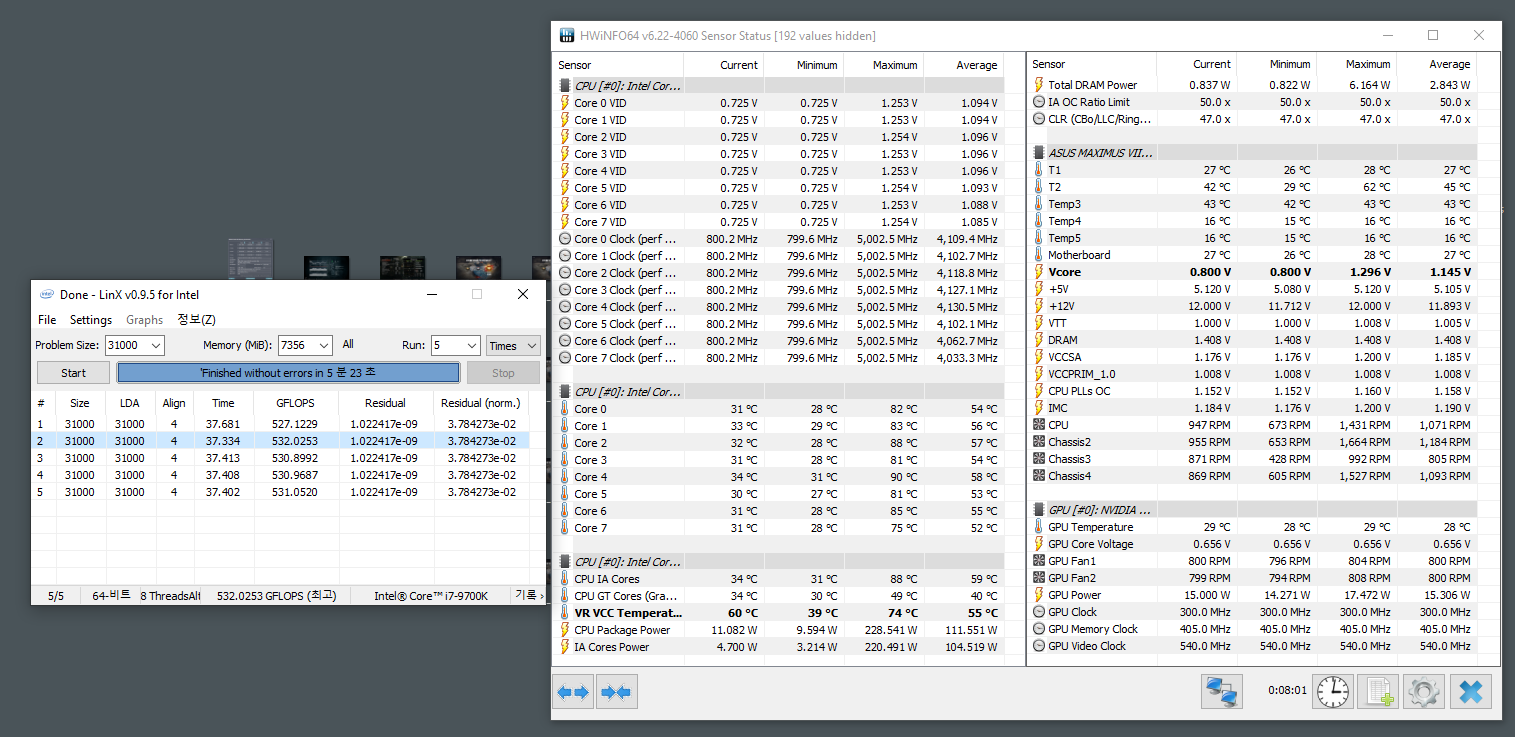1515x737 pixels.
Task: Click the chip icon beside ASUS MAXIMUS header
Action: tap(1038, 153)
